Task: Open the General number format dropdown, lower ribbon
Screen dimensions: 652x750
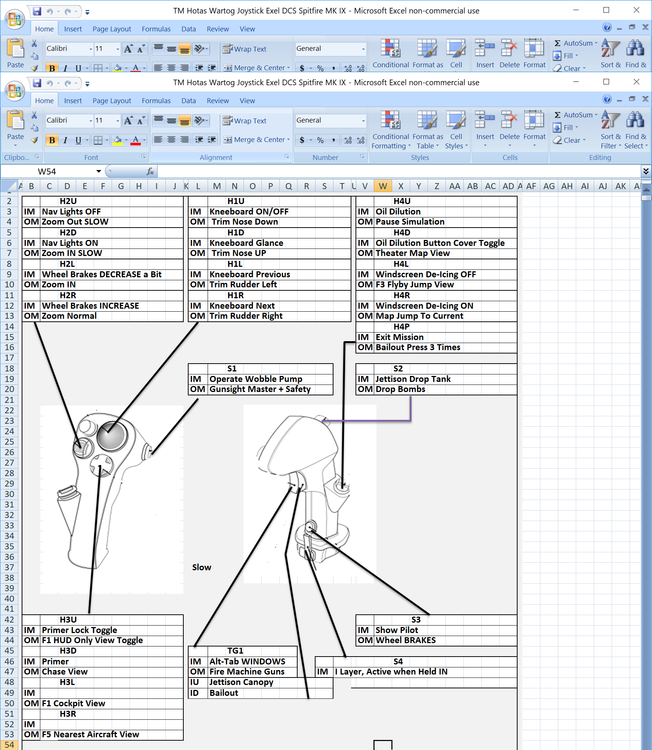Action: click(x=362, y=120)
